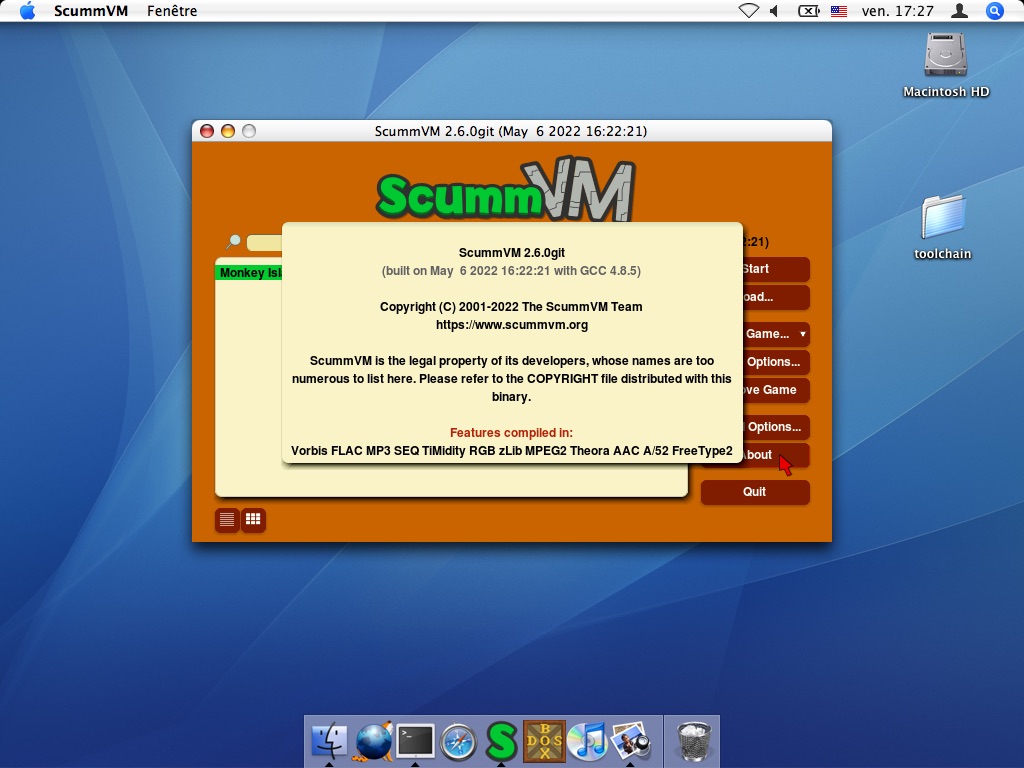
Task: Minimize ScummVM window with yellow button
Action: point(228,131)
